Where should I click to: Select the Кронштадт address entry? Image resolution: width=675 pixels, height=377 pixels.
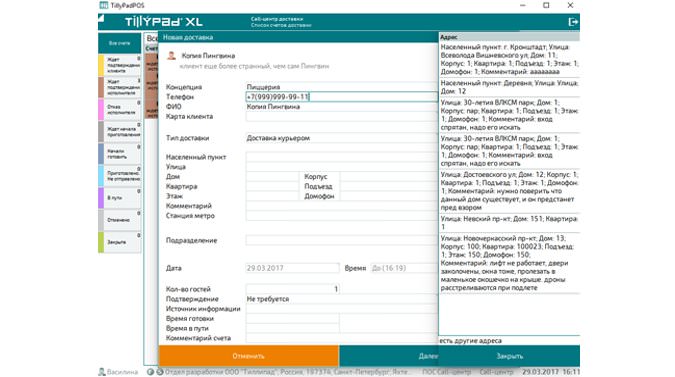click(509, 59)
